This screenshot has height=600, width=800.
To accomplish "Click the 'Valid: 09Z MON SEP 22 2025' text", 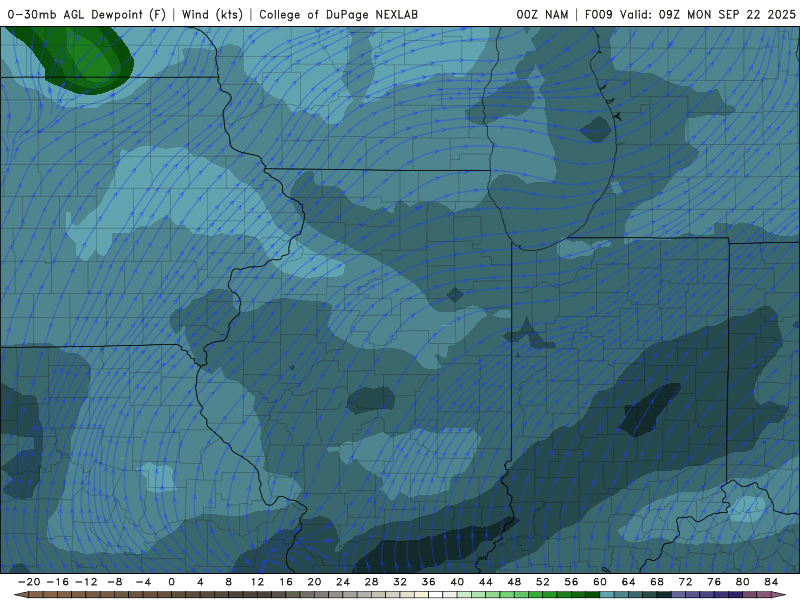I will point(708,14).
